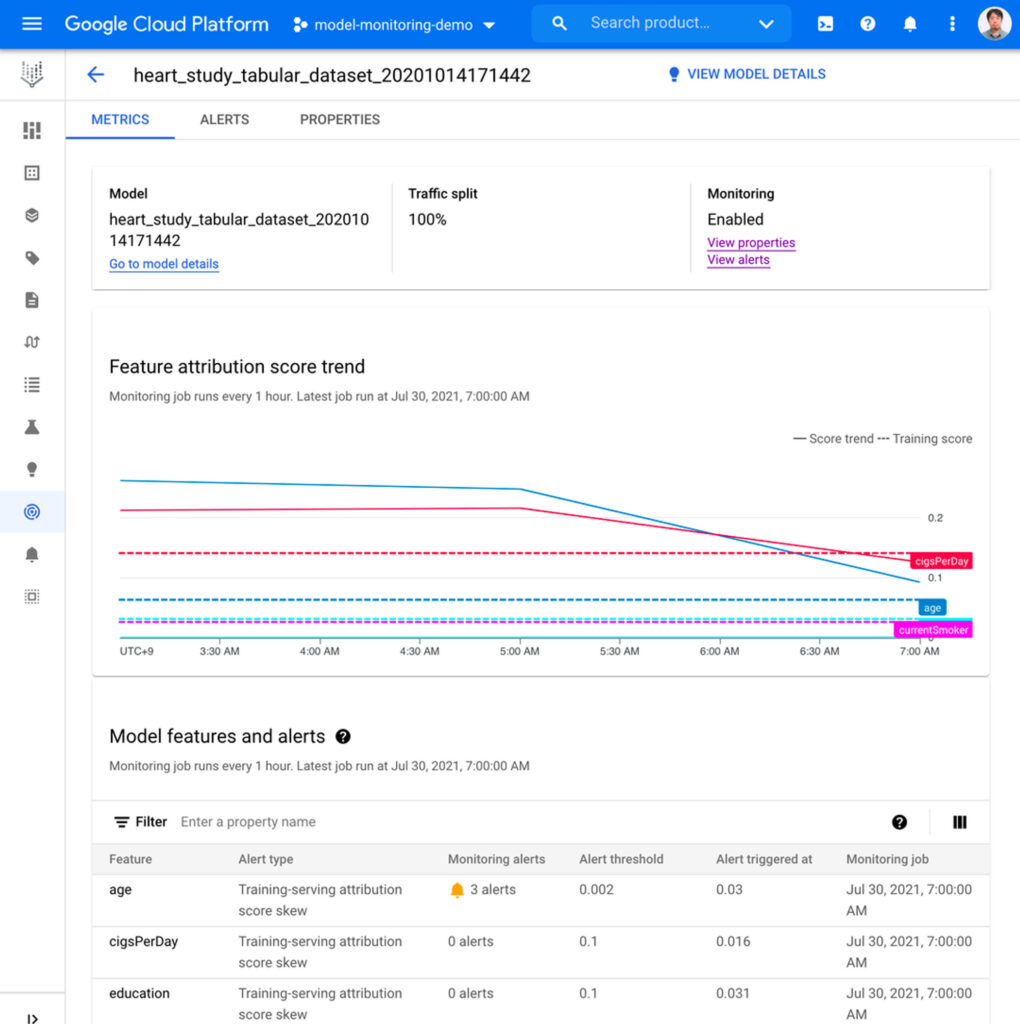Switch to the PROPERTIES tab
Viewport: 1020px width, 1024px height.
339,119
